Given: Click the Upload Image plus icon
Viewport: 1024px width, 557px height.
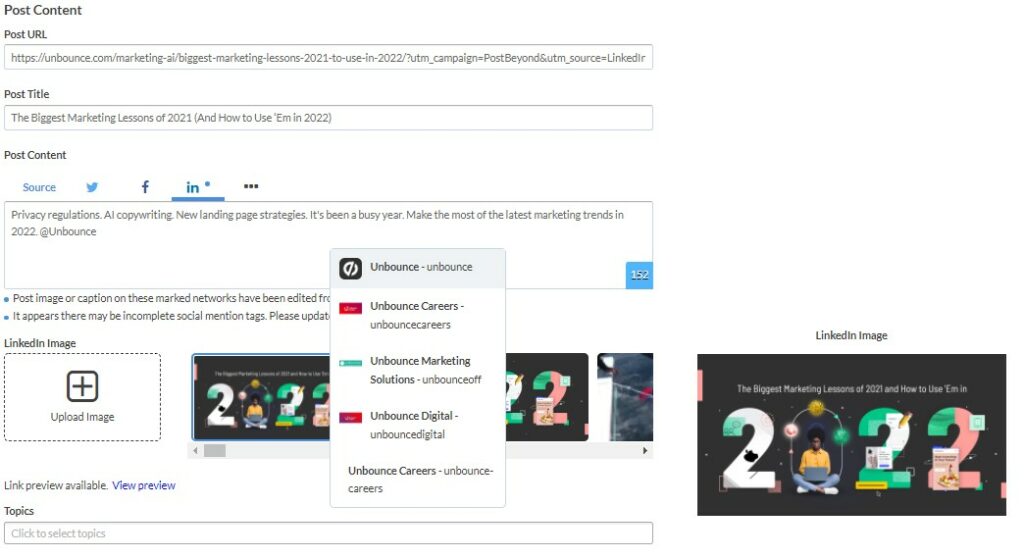Looking at the screenshot, I should pyautogui.click(x=82, y=386).
